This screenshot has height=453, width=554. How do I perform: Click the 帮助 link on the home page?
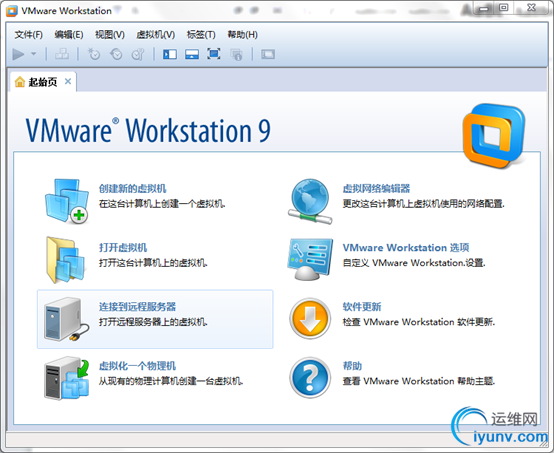pos(352,366)
